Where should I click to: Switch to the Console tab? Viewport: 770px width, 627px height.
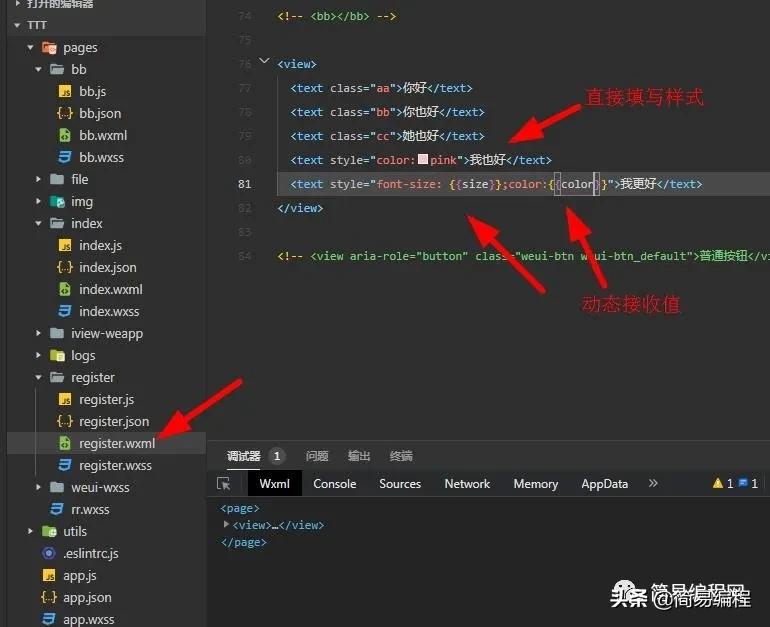pos(335,484)
